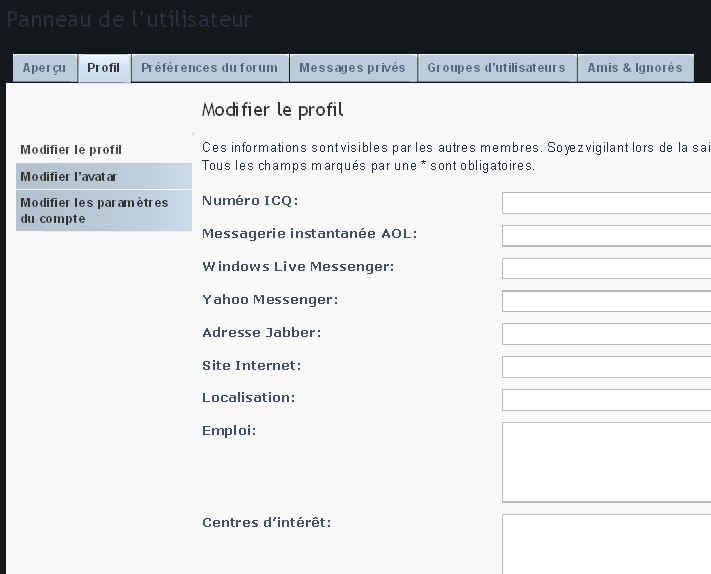Click the Emploi label
Viewport: 711px width, 574px height.
pyautogui.click(x=229, y=431)
